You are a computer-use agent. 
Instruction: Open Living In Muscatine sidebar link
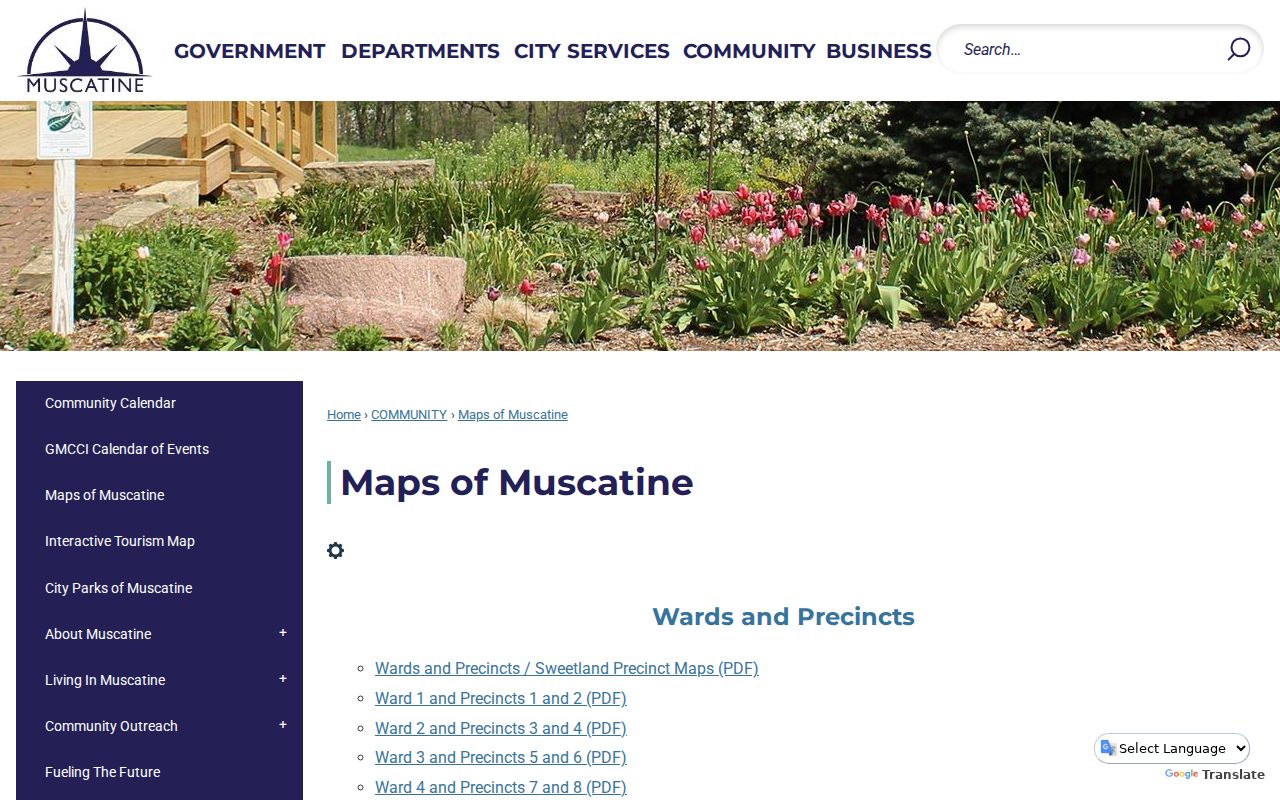coord(105,680)
